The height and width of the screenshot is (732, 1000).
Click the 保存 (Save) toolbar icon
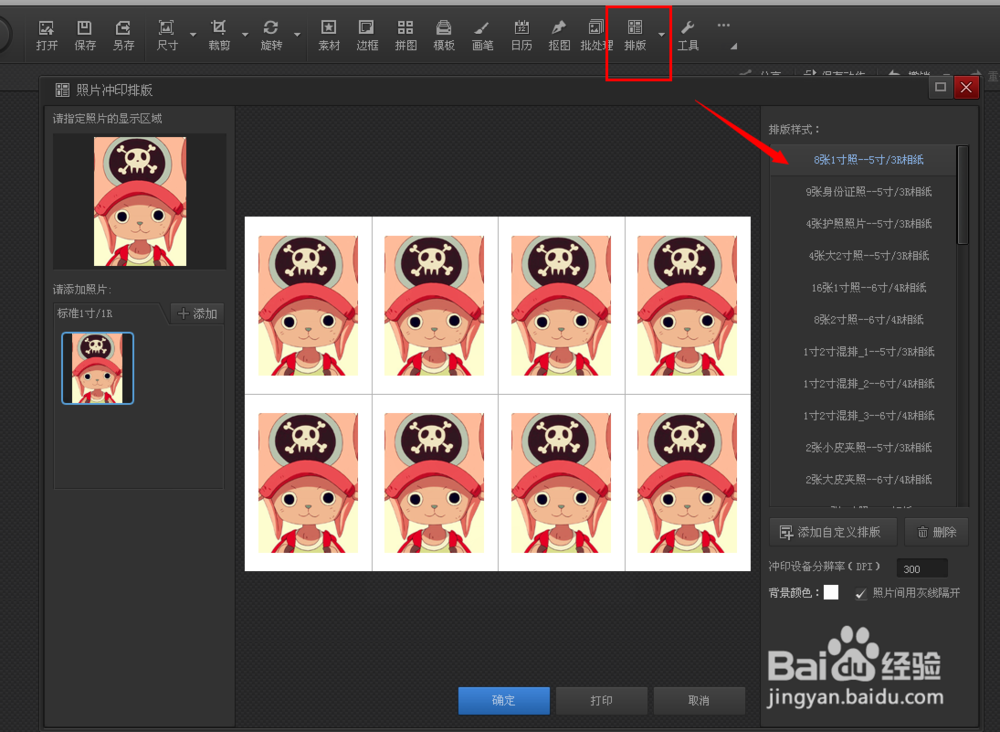point(85,35)
